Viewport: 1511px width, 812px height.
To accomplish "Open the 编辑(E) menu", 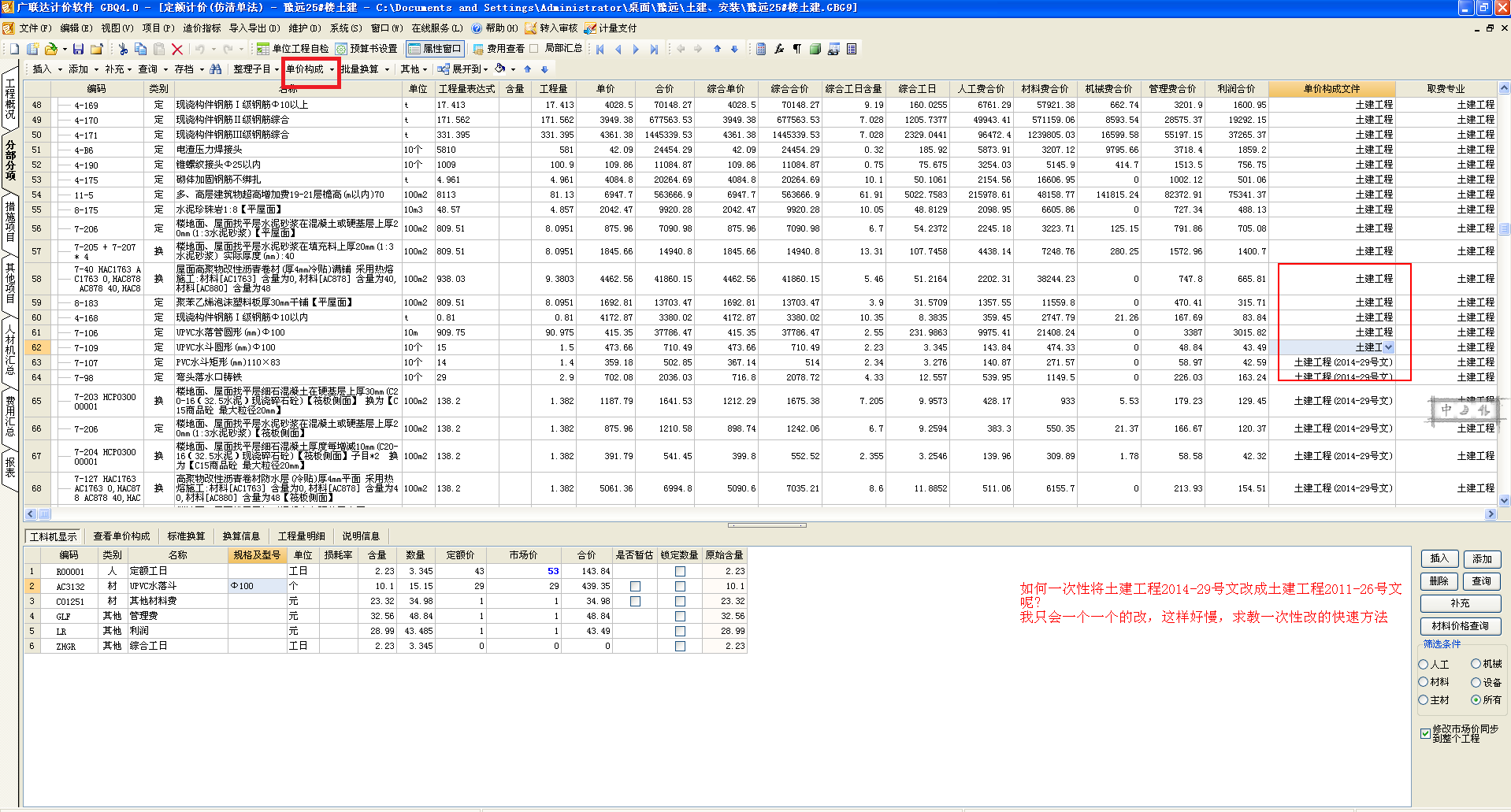I will tap(76, 28).
